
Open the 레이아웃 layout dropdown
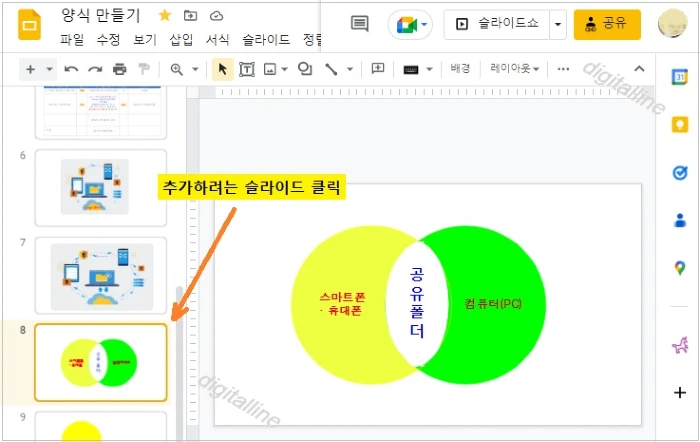514,68
